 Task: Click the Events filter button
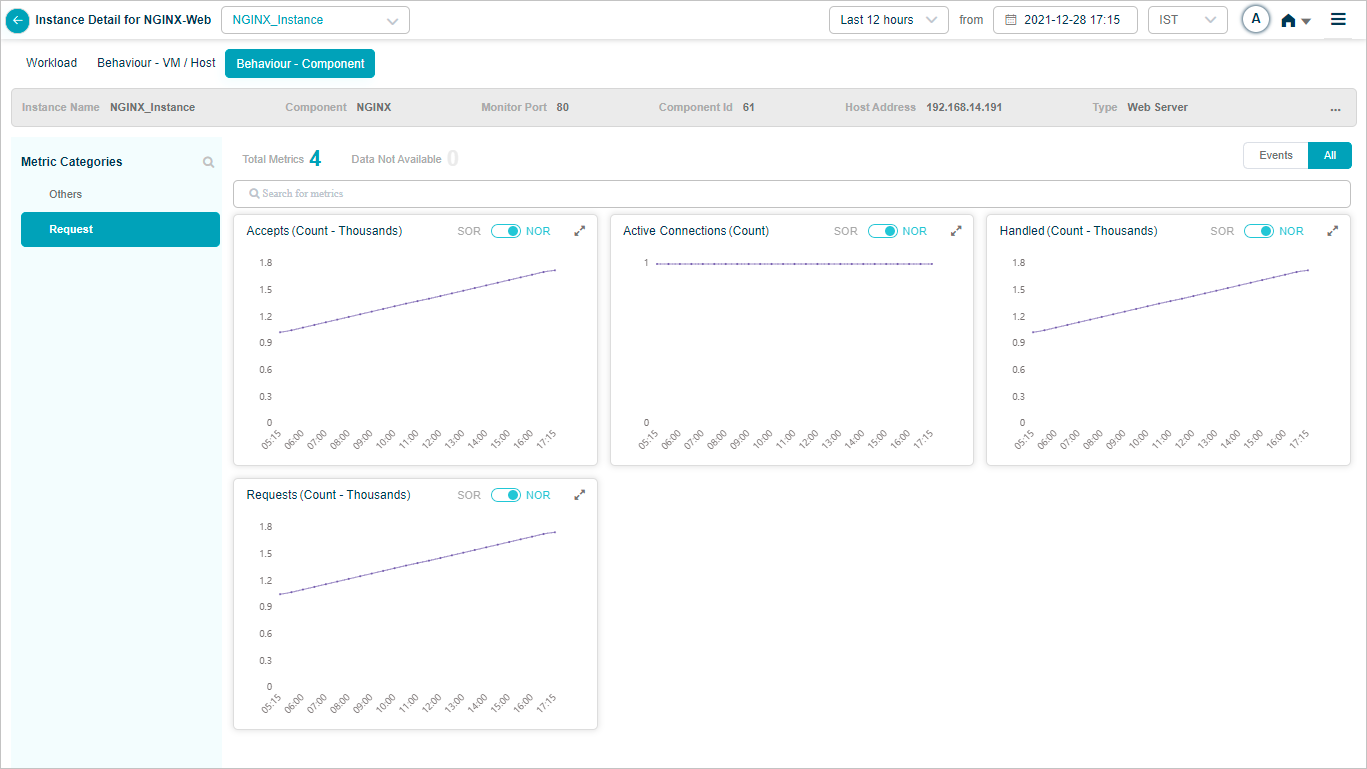point(1275,155)
